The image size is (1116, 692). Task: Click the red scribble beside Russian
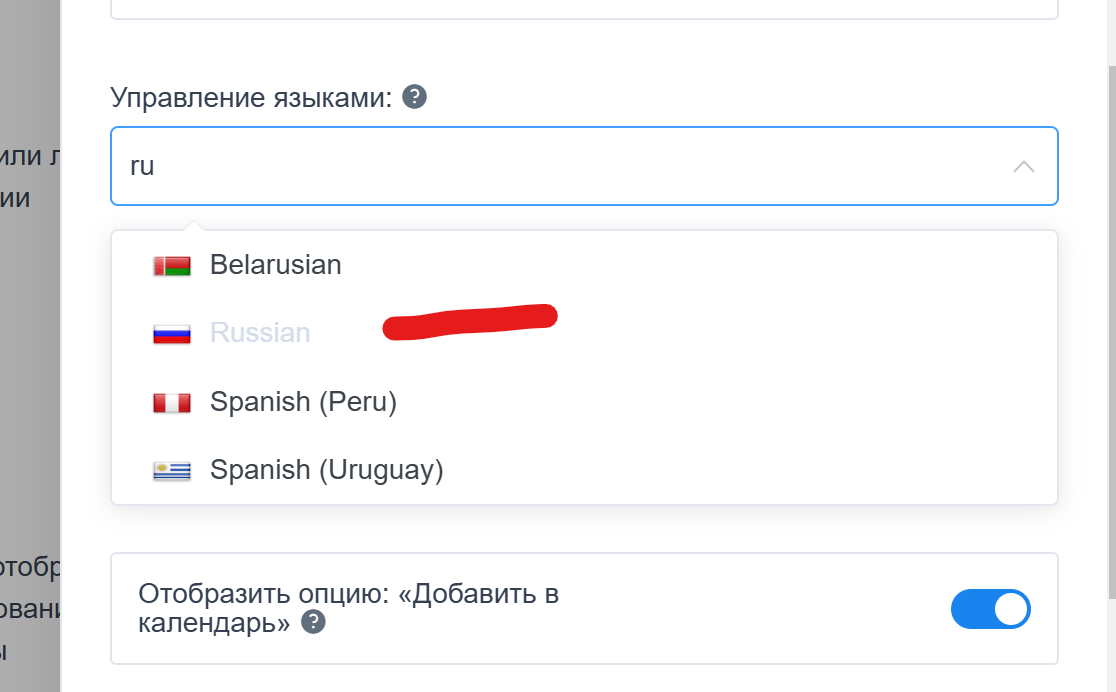pos(470,321)
